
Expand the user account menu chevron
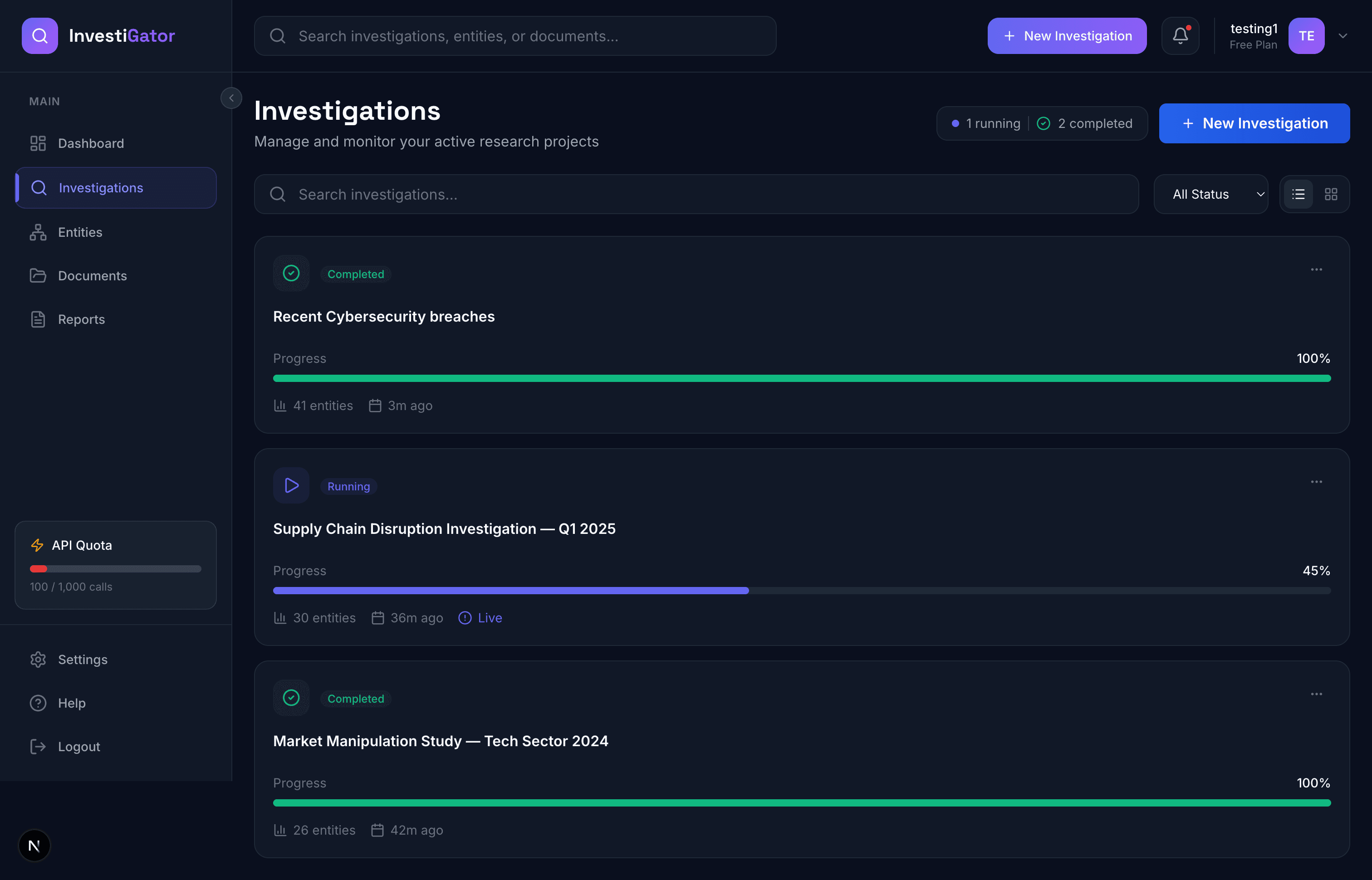click(1343, 36)
